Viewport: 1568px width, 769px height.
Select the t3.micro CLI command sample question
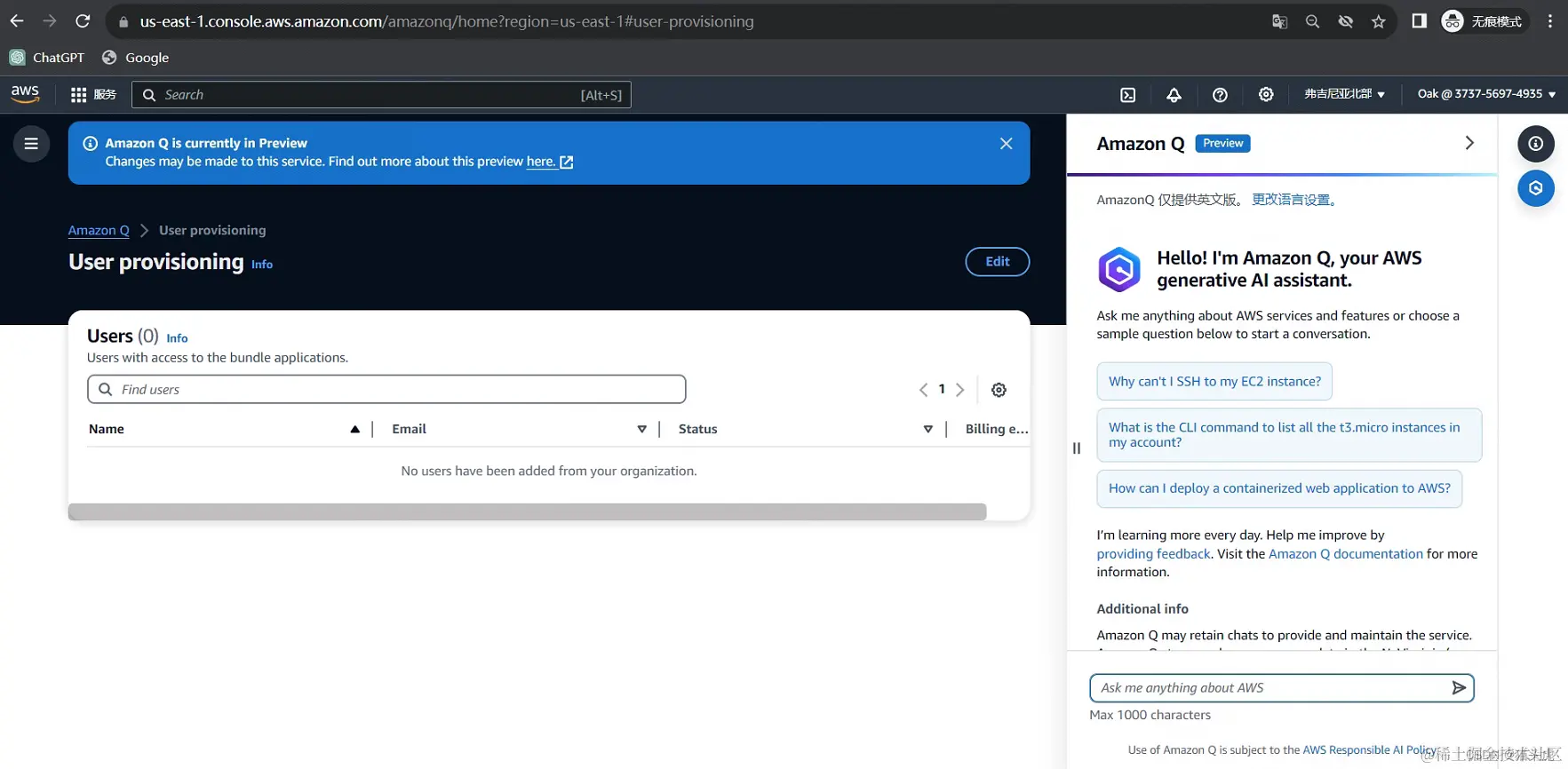1289,435
